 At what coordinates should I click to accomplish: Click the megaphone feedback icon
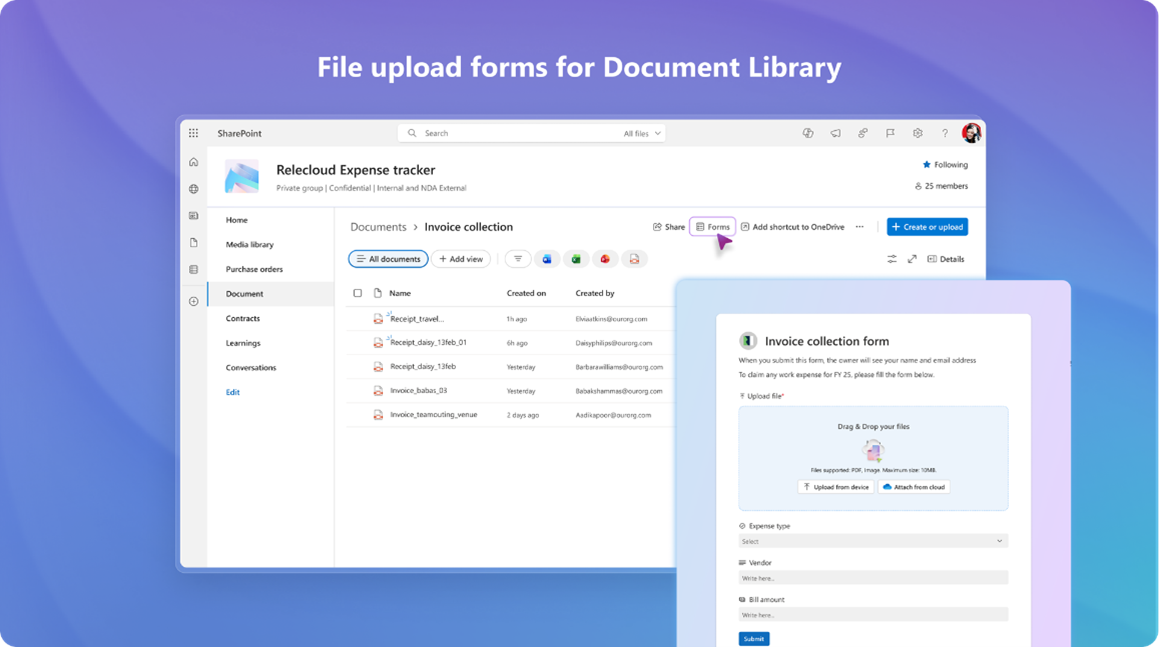tap(835, 133)
